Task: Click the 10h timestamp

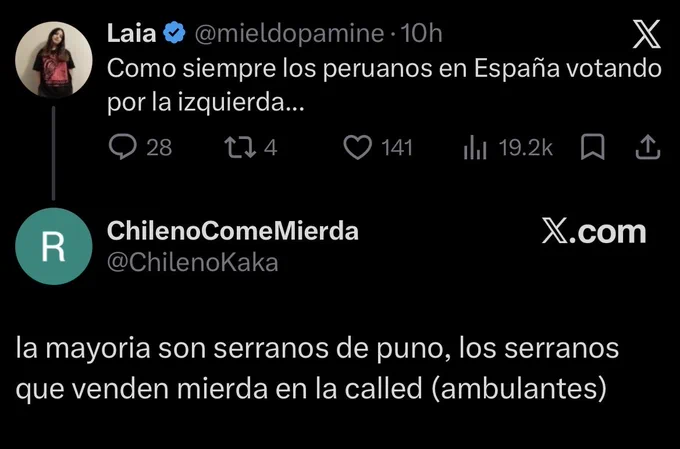Action: pyautogui.click(x=421, y=33)
